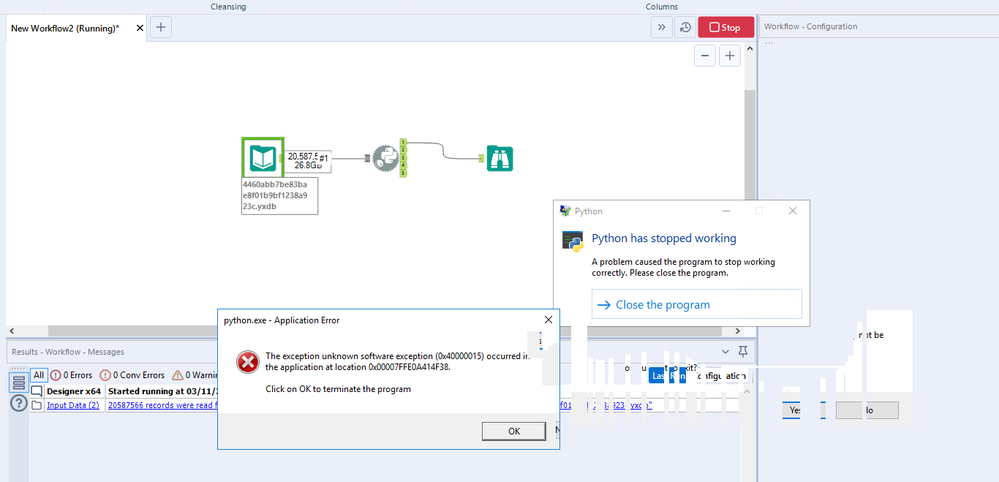
Task: Open the Input Data (2) message link
Action: (x=73, y=406)
